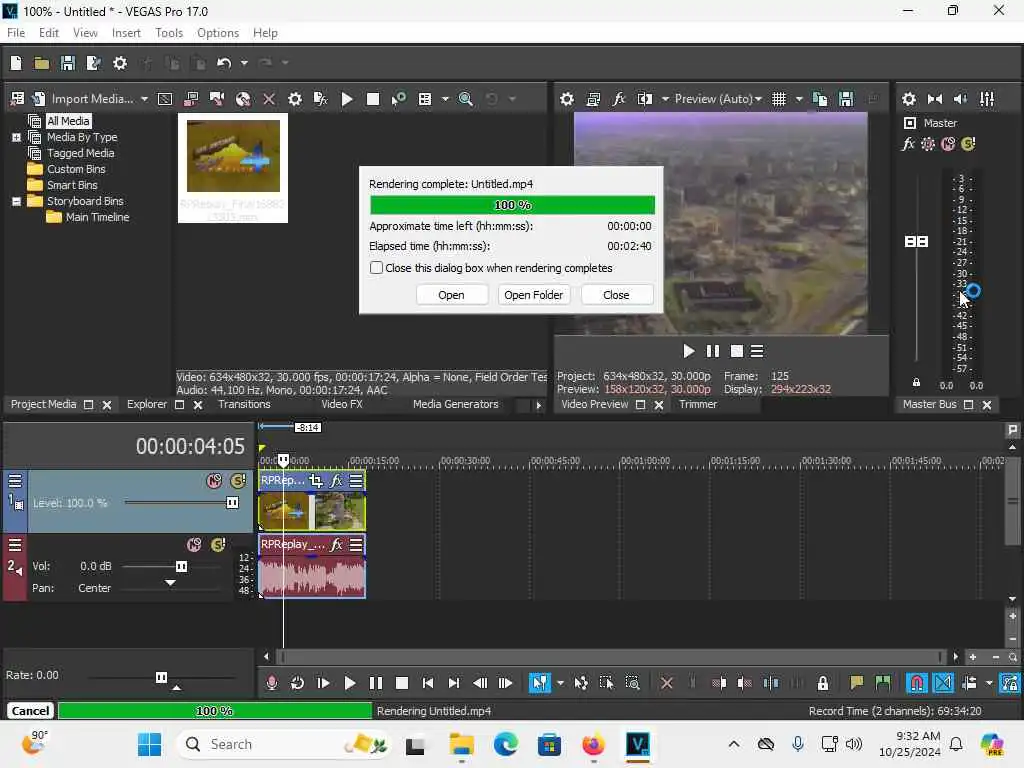The width and height of the screenshot is (1024, 768).
Task: Mute video track 1
Action: [x=214, y=481]
